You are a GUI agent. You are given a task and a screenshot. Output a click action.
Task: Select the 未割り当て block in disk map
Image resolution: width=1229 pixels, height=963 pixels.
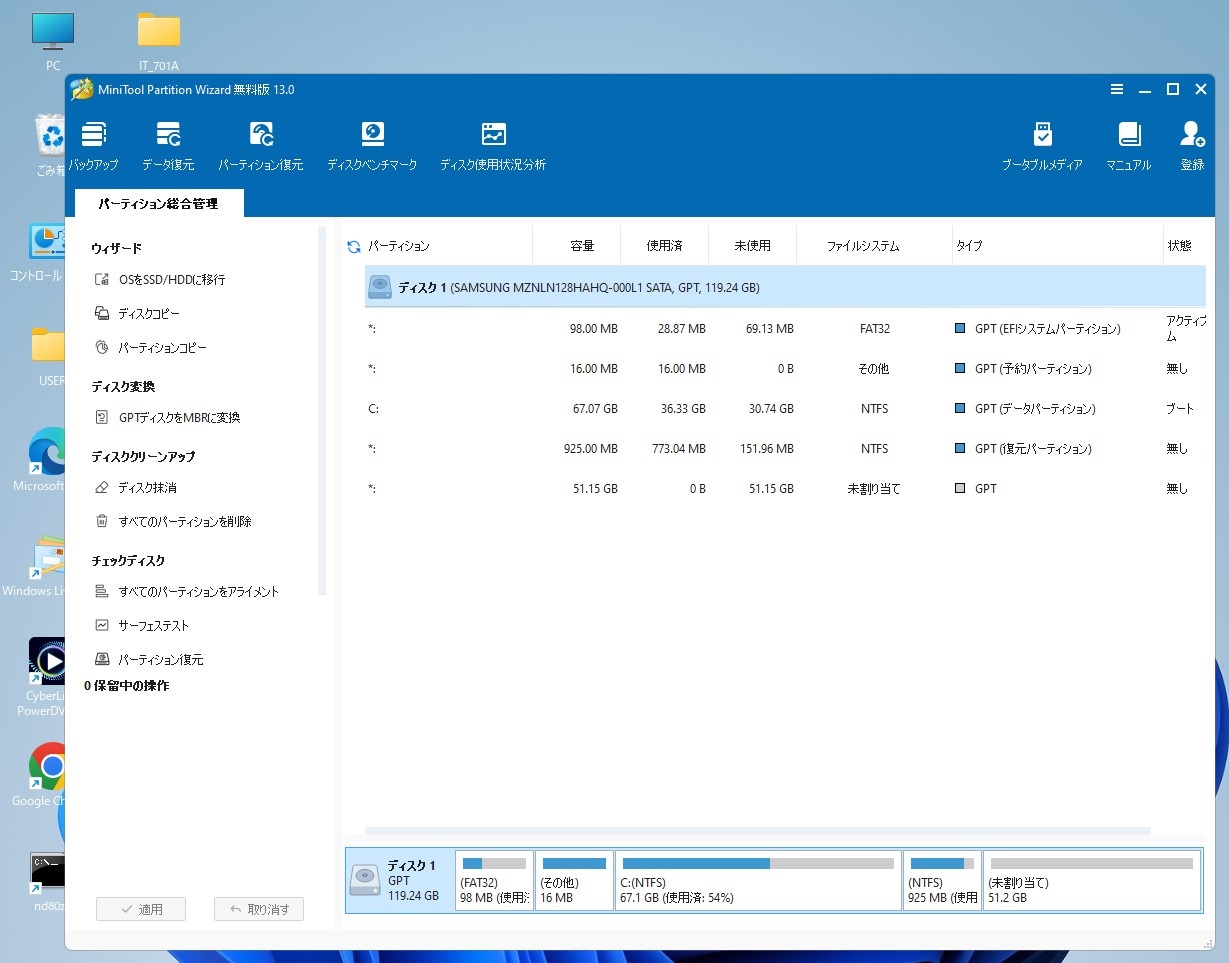(x=1092, y=880)
